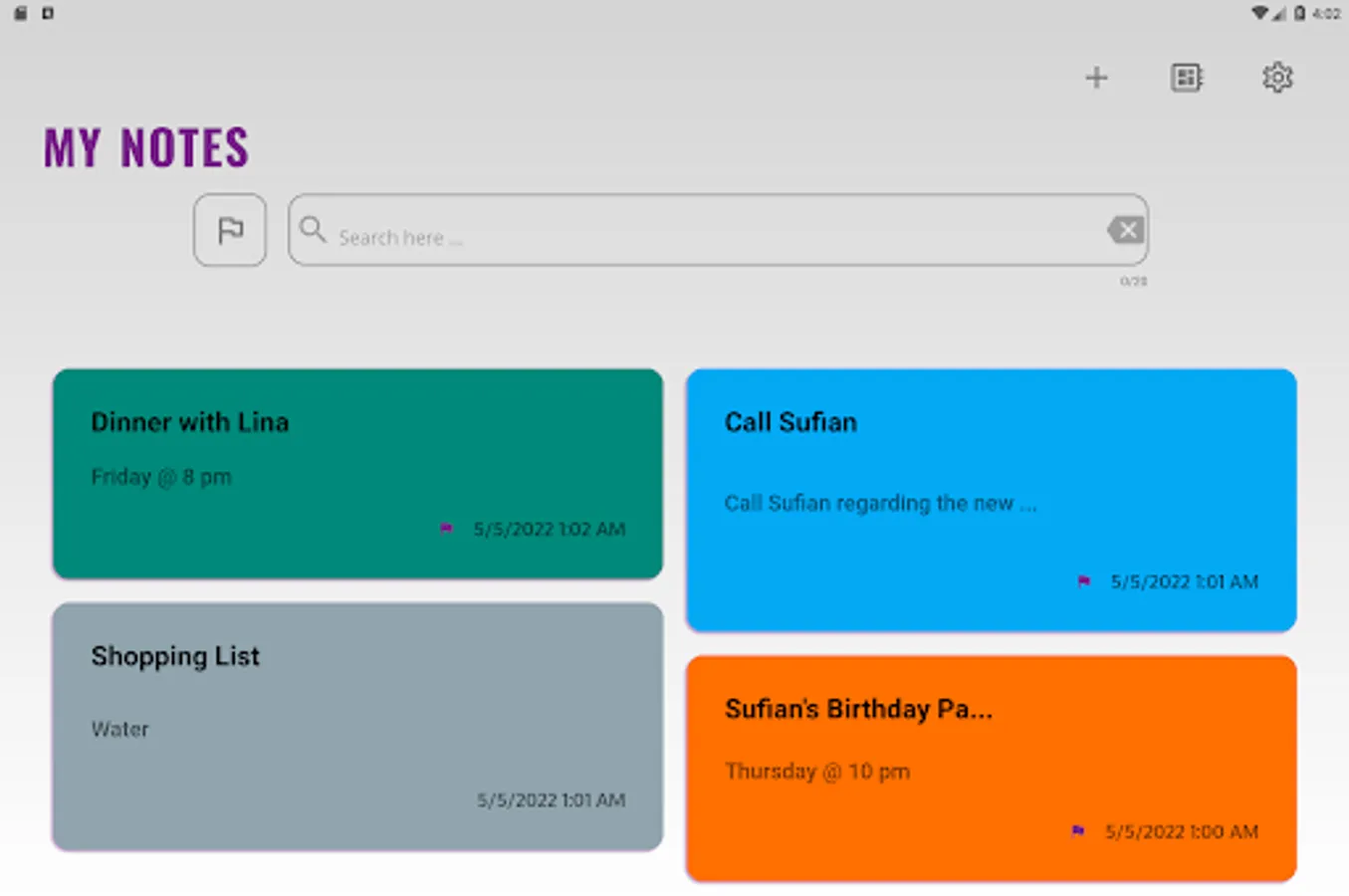Click flag icon on Dinner with Lina
The width and height of the screenshot is (1349, 896).
coord(446,529)
